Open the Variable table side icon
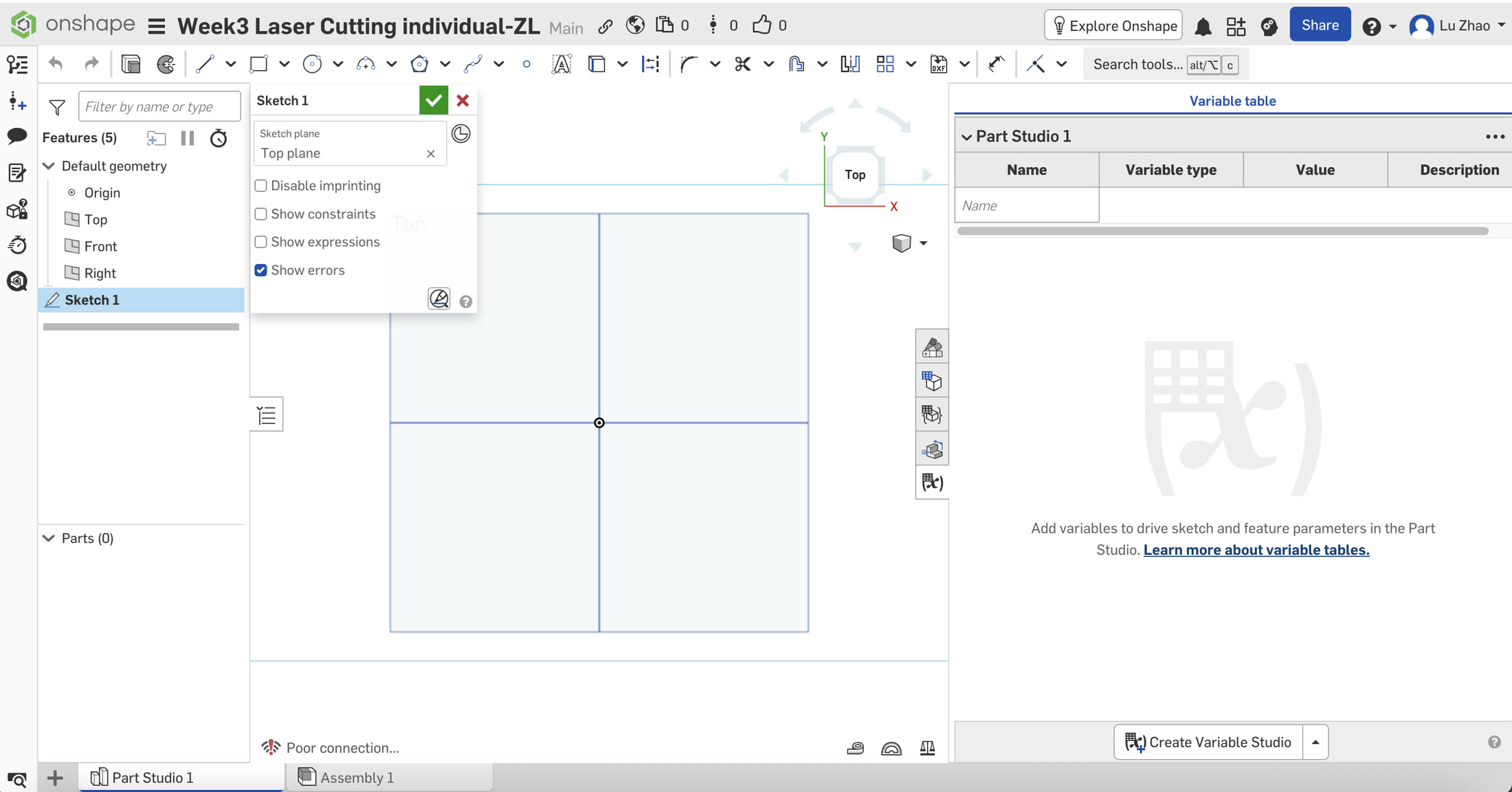 tap(932, 483)
